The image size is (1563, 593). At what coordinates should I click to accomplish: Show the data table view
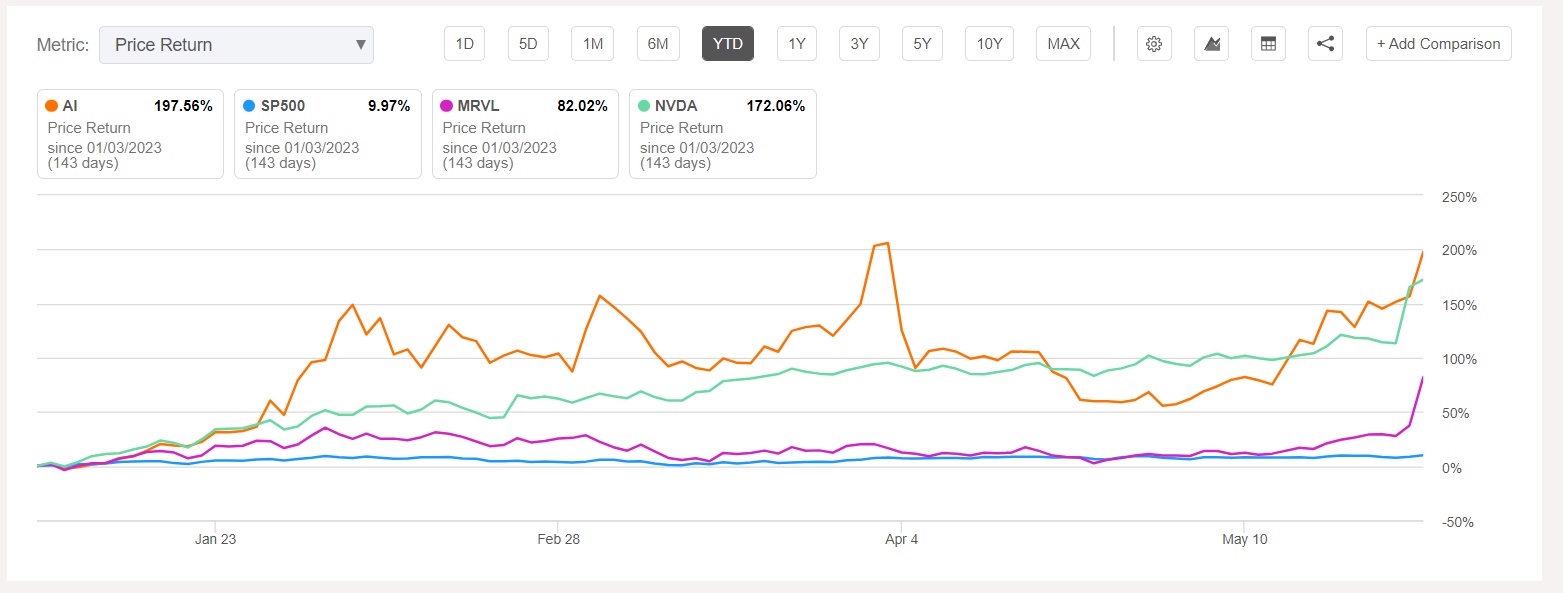pyautogui.click(x=1268, y=44)
